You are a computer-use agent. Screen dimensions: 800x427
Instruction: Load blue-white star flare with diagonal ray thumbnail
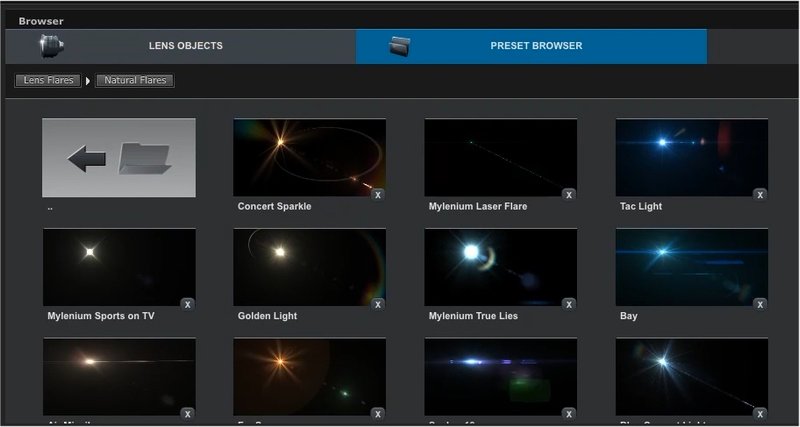692,377
